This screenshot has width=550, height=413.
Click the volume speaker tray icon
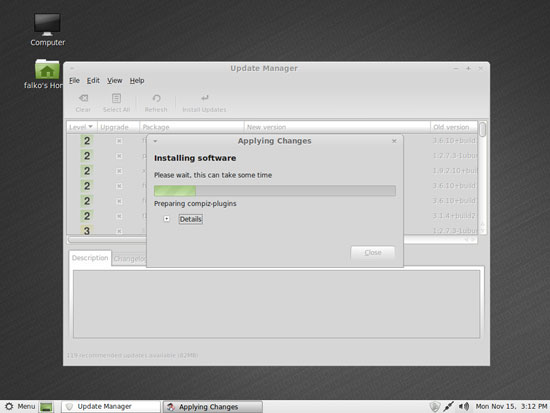(464, 406)
